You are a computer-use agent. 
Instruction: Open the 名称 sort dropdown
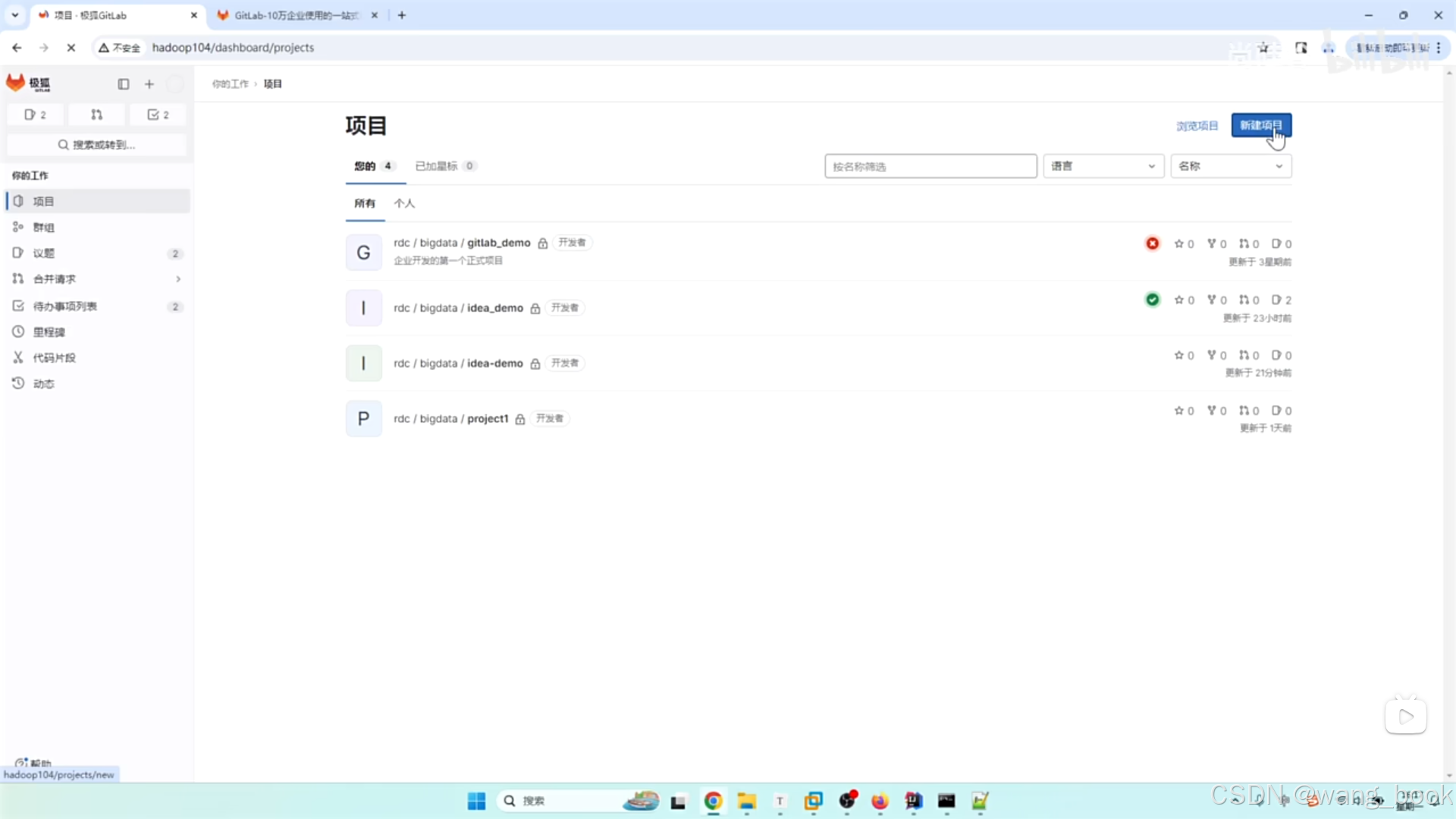tap(1231, 166)
